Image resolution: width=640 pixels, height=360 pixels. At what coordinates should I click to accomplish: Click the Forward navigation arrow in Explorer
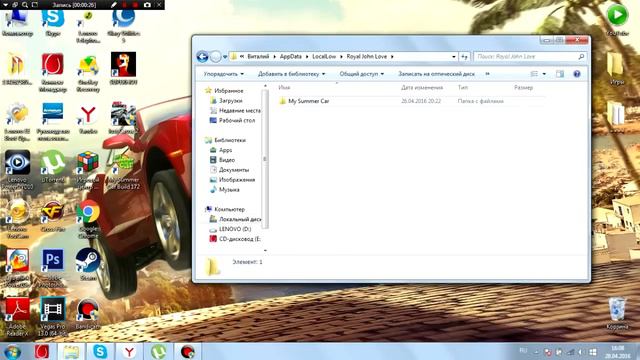[x=216, y=56]
